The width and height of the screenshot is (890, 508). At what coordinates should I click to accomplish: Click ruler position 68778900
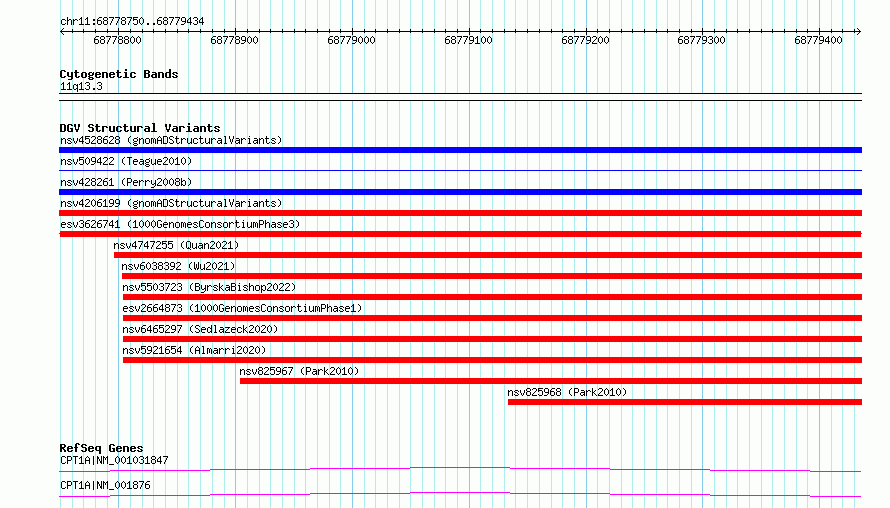234,40
